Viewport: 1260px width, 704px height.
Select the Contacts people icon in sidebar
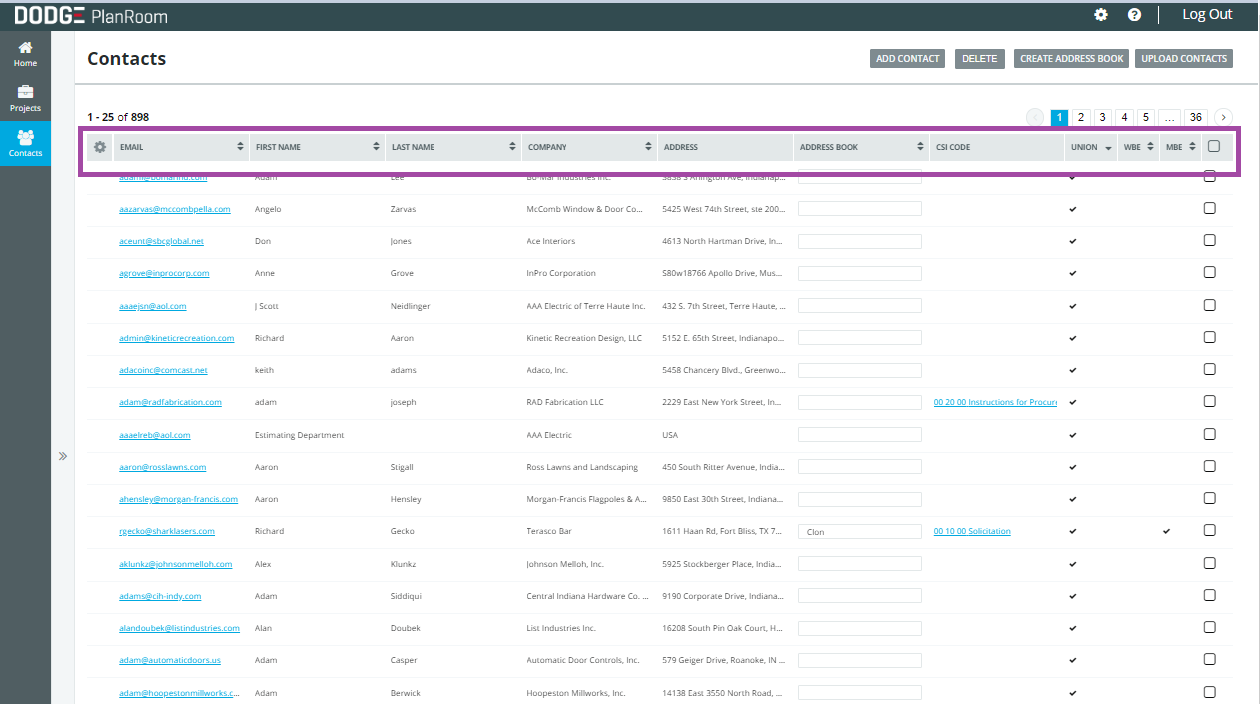(x=25, y=143)
